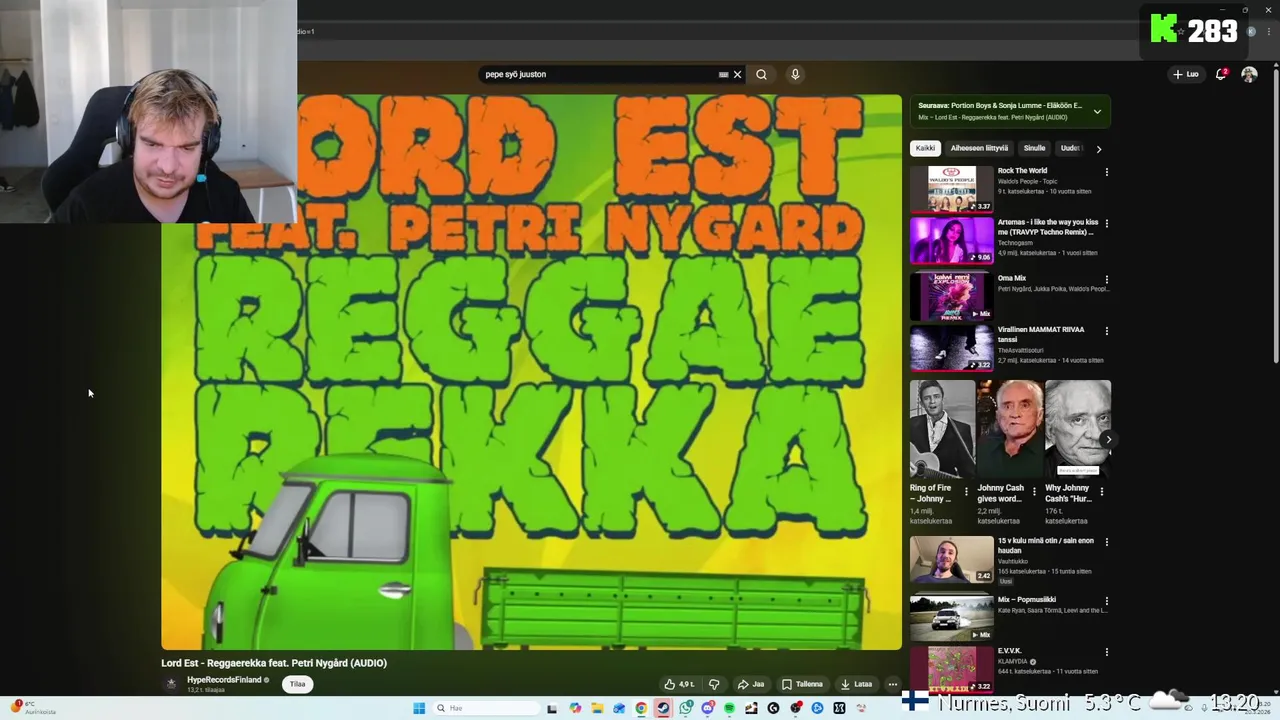Open the Rock The World video thumbnail
Image resolution: width=1280 pixels, height=720 pixels.
[x=952, y=189]
